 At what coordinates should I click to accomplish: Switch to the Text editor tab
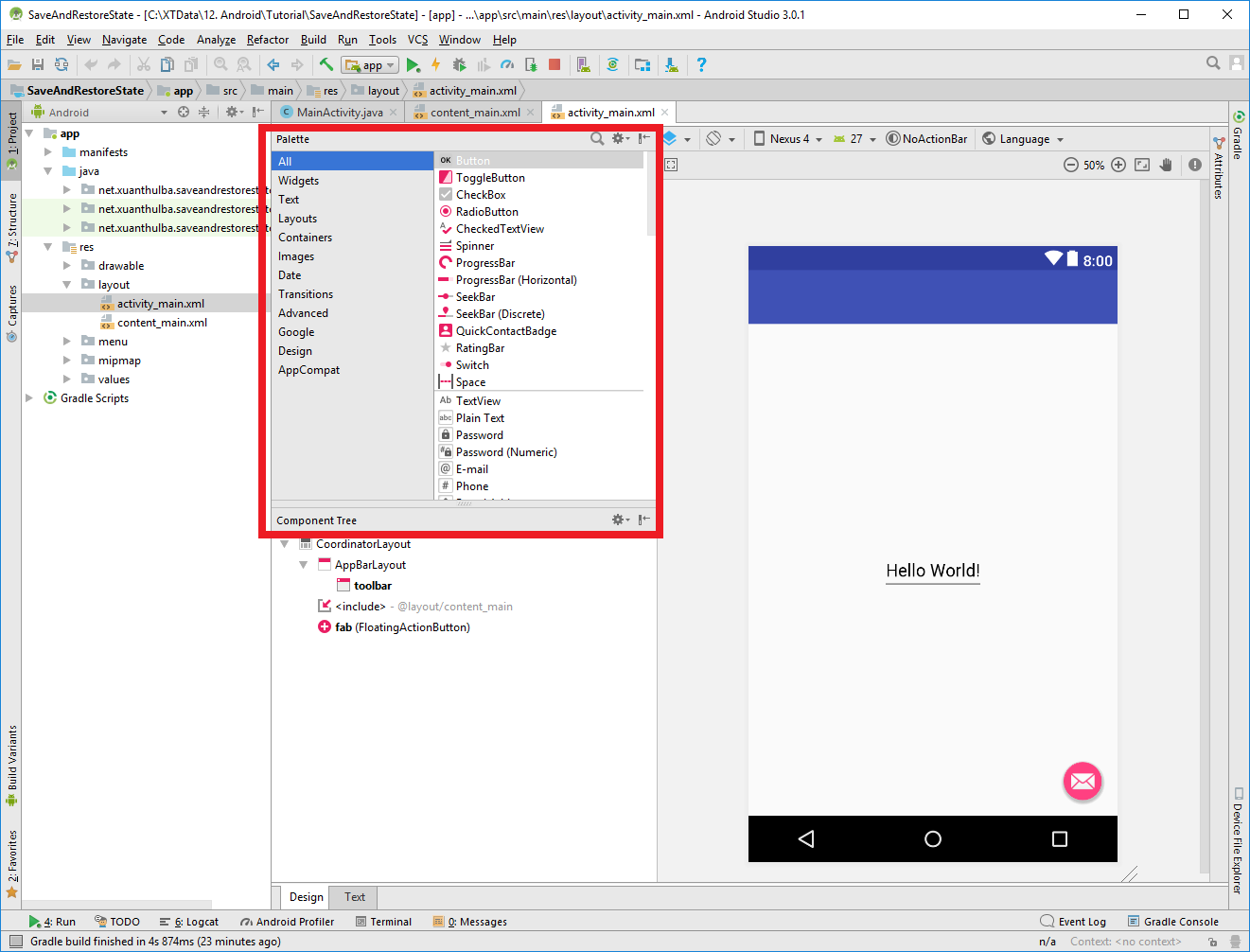coord(355,897)
